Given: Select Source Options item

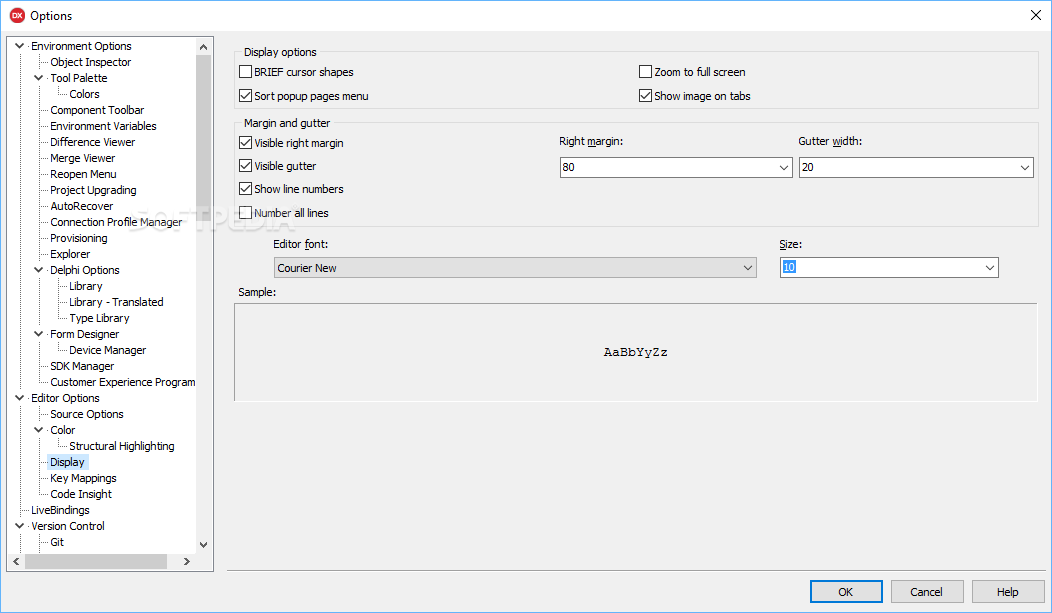Looking at the screenshot, I should [x=87, y=414].
